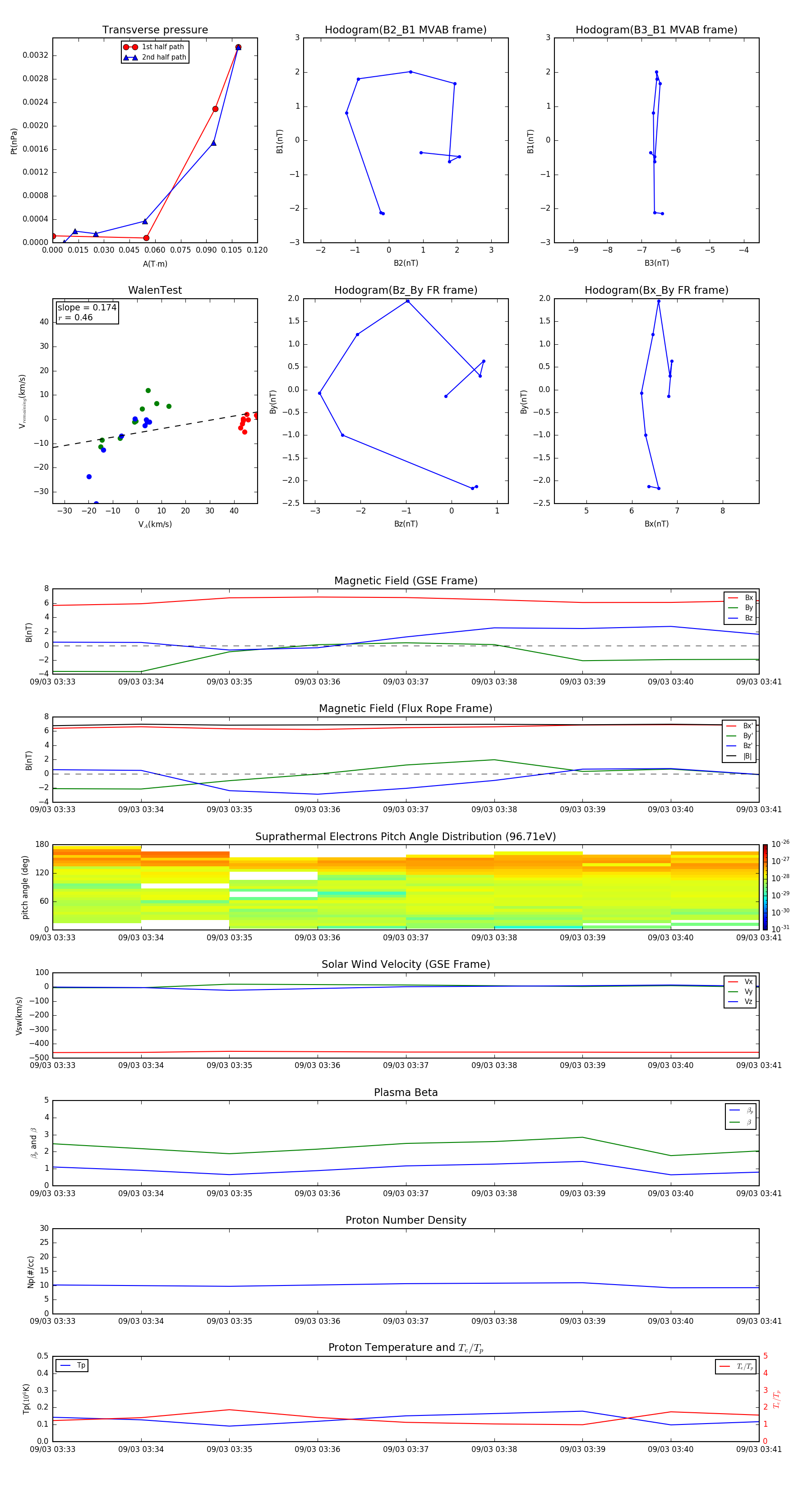Select the Bx legend entry in GSE panel
The height and width of the screenshot is (1489, 812).
click(740, 598)
